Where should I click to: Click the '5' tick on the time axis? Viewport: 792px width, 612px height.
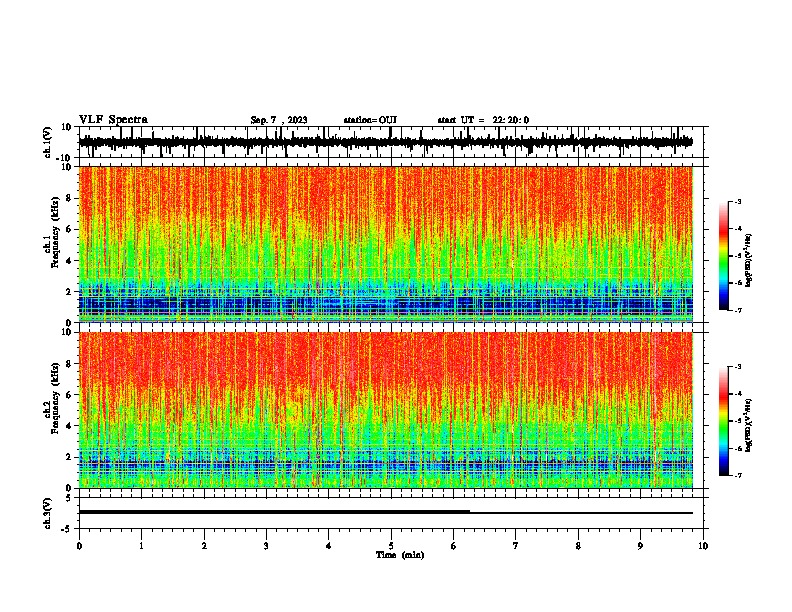pos(391,546)
